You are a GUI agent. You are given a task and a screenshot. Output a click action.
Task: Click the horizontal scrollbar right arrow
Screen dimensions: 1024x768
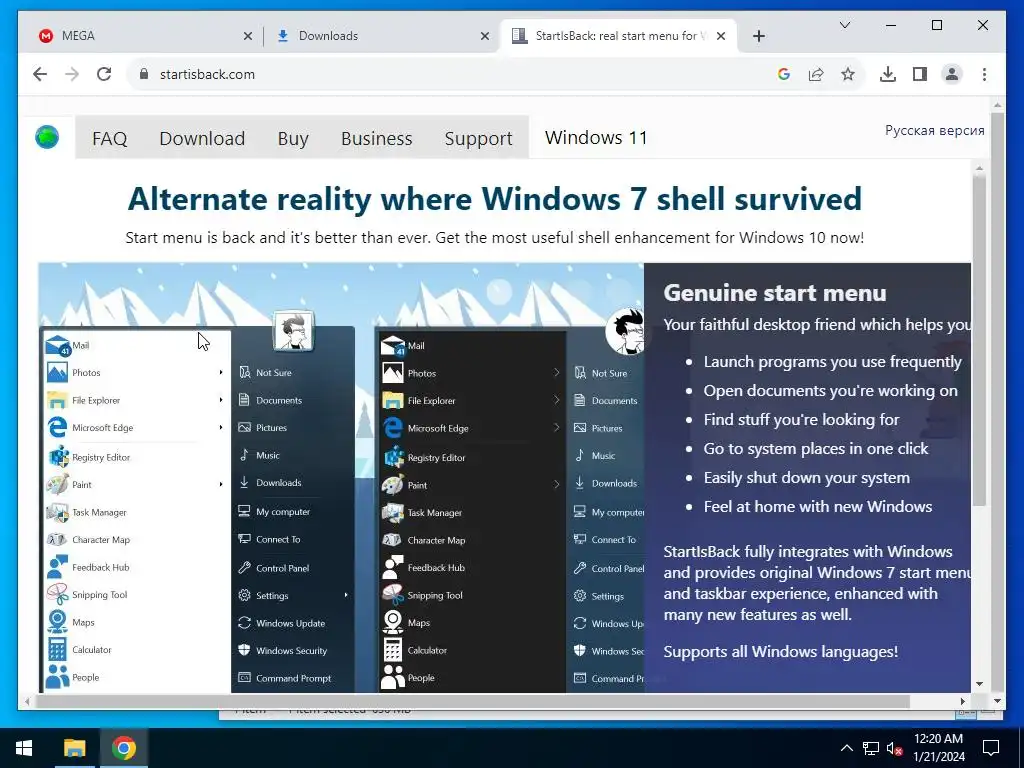(x=963, y=701)
